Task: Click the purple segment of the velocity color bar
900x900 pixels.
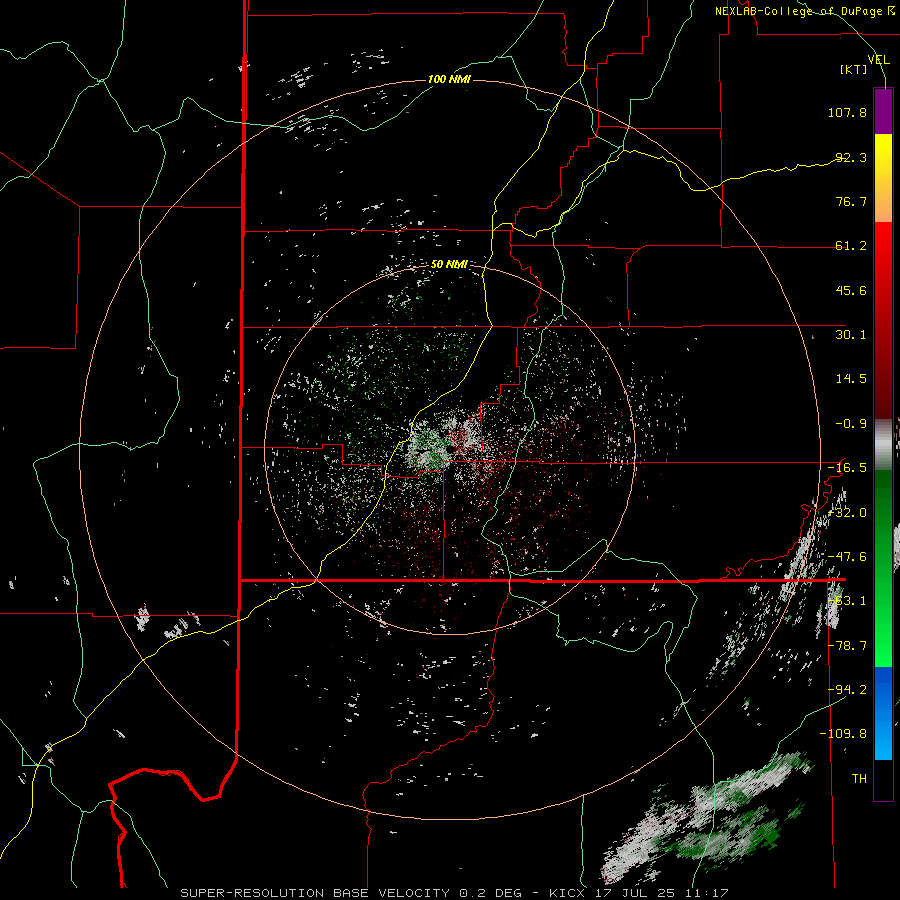Action: pos(883,111)
